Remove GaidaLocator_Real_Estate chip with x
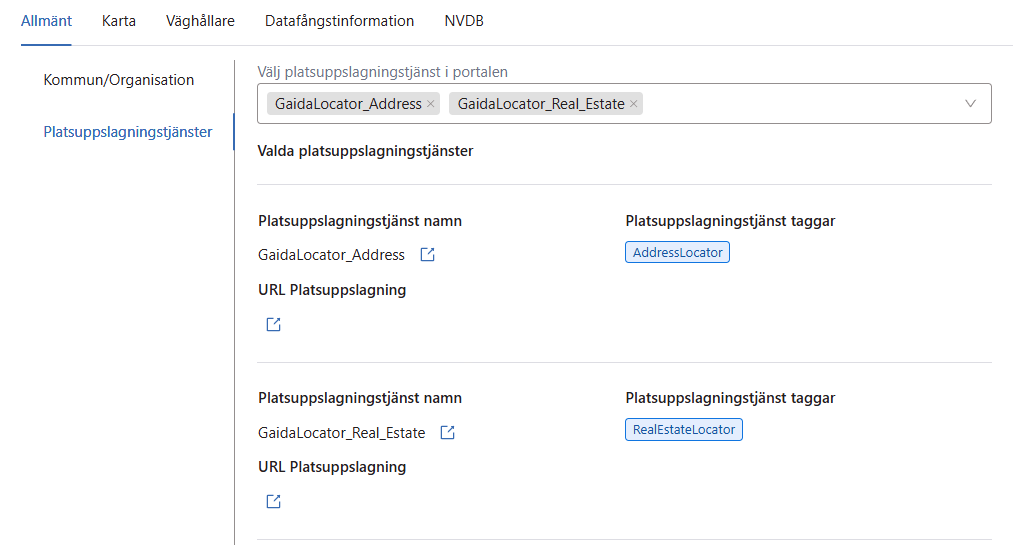 coord(634,104)
